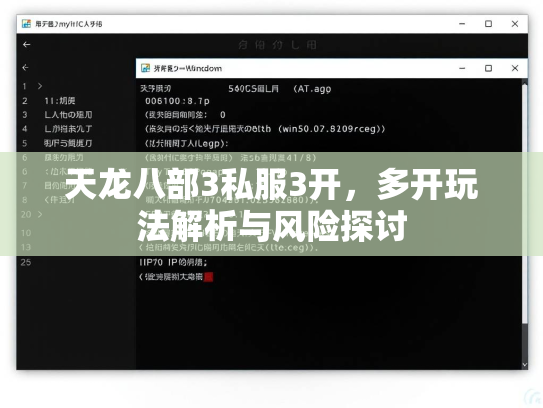This screenshot has width=543, height=408.
Task: Select sidebar row 3 entry
Action: point(68,115)
